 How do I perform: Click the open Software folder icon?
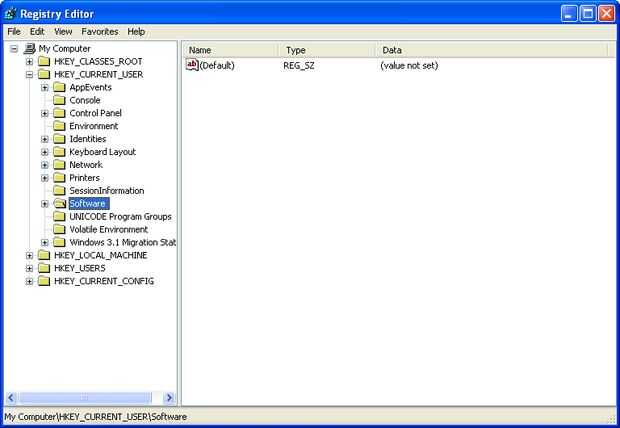coord(60,203)
